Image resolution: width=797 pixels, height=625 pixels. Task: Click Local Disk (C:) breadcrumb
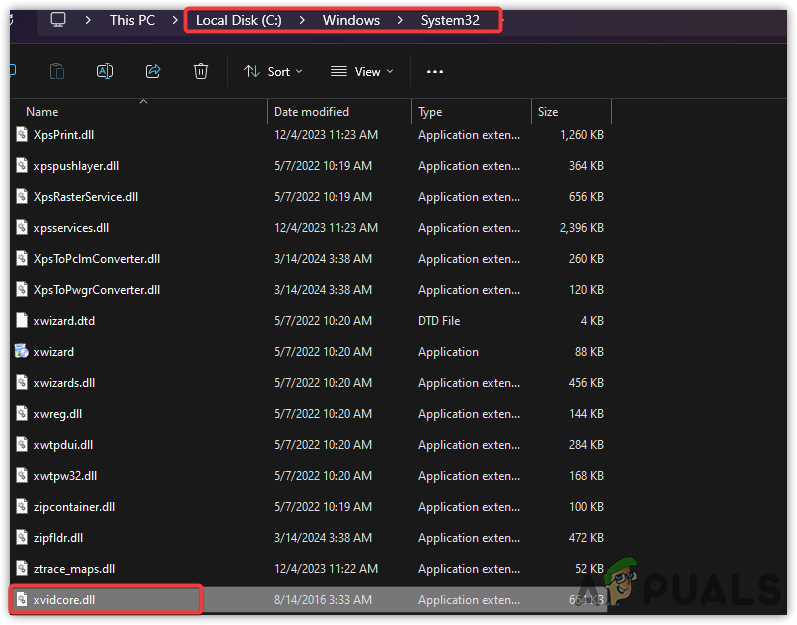point(238,20)
